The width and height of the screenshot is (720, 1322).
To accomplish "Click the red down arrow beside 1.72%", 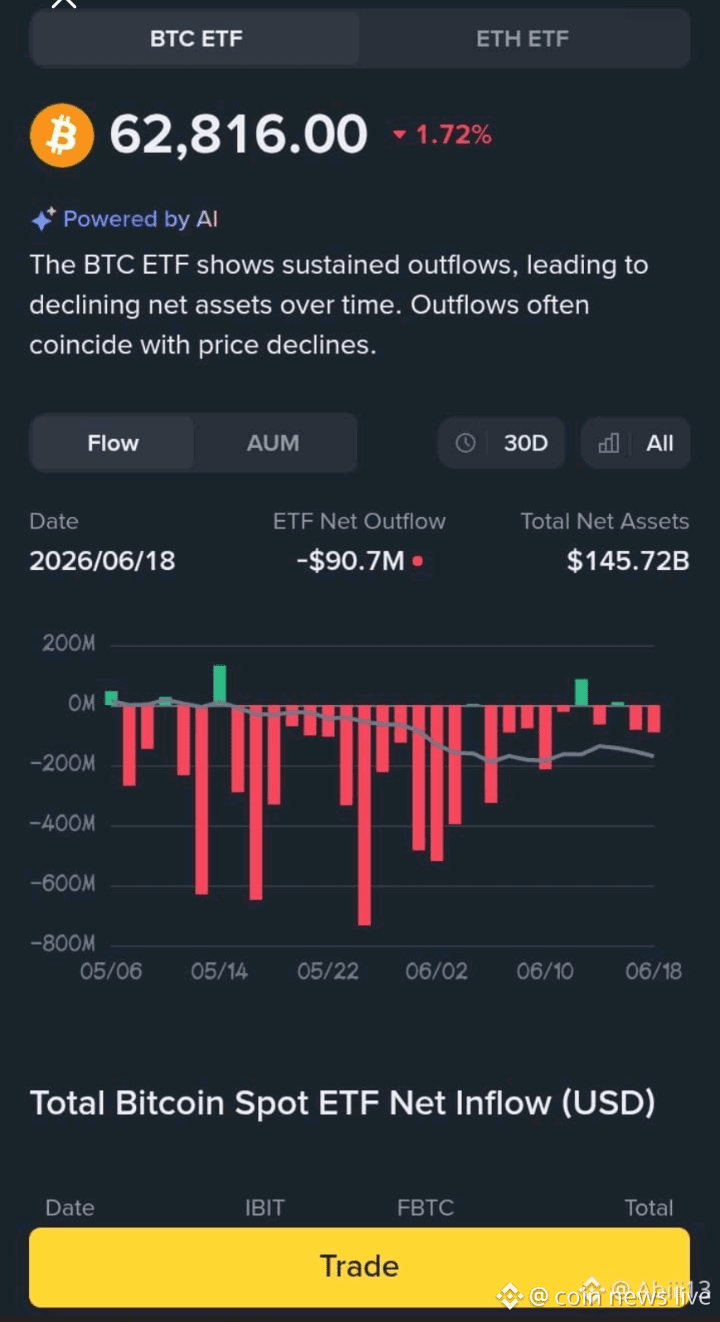I will (x=399, y=135).
